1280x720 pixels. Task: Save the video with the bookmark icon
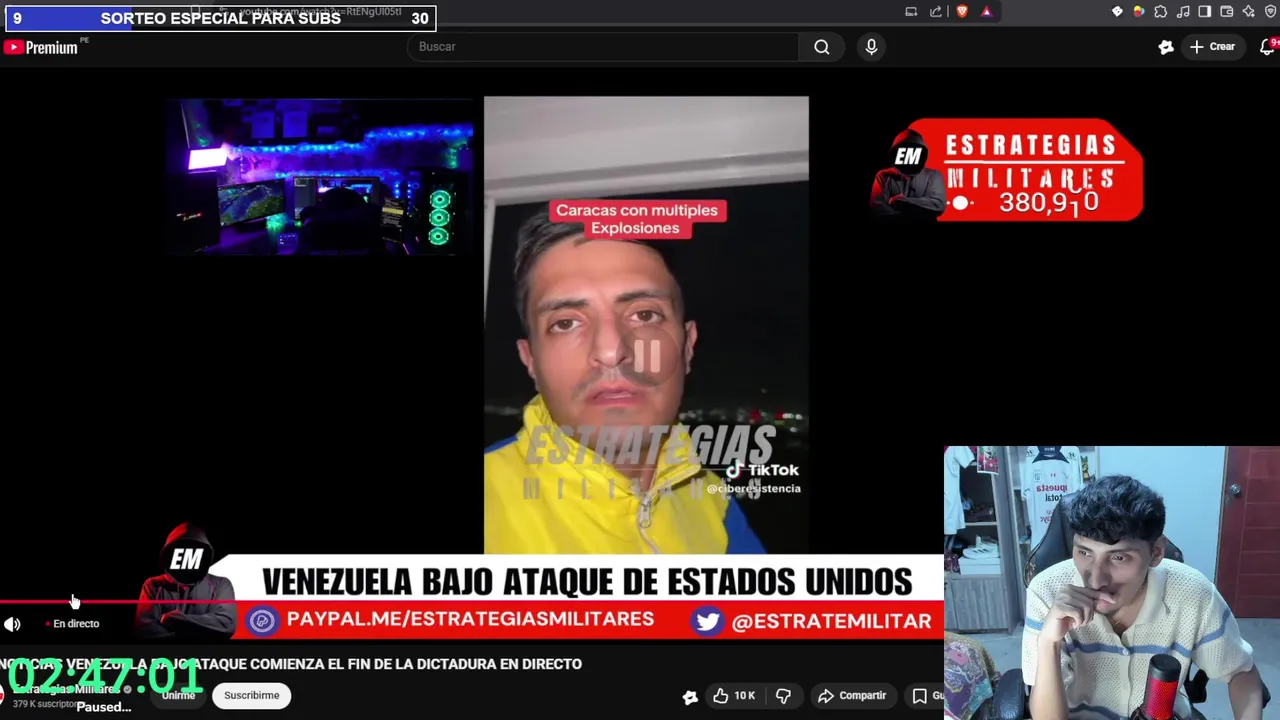(920, 695)
